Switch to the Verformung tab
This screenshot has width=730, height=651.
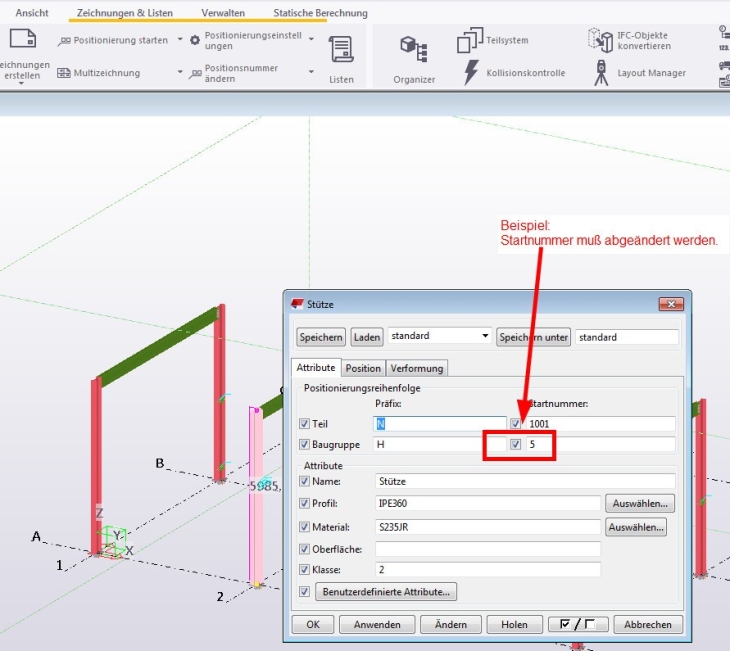coord(416,368)
